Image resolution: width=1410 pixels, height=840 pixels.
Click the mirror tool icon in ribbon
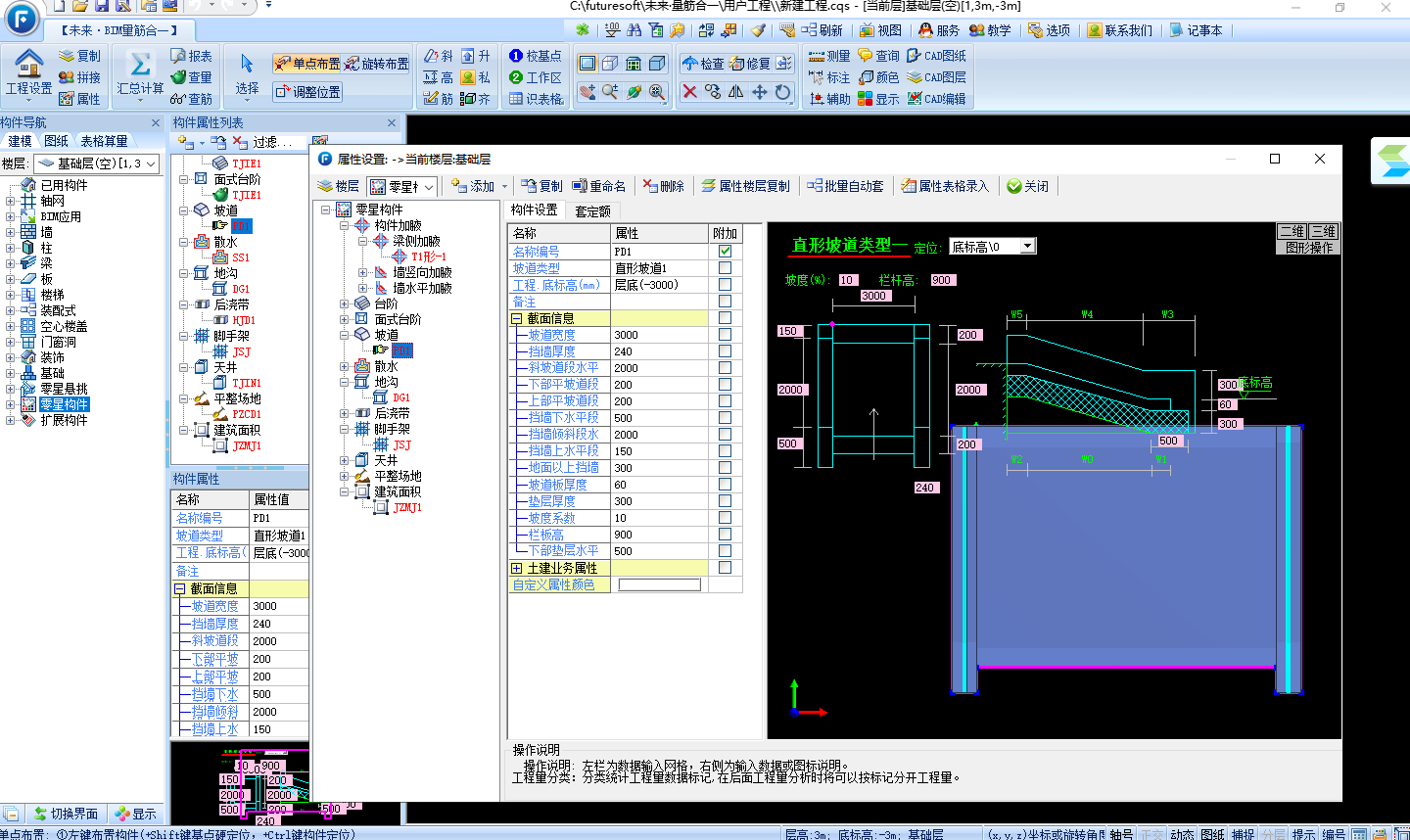736,91
